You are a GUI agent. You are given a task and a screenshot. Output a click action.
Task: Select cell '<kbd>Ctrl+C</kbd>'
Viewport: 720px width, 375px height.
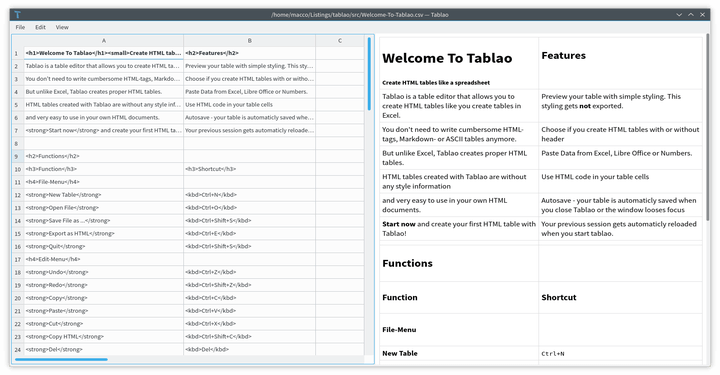point(249,298)
